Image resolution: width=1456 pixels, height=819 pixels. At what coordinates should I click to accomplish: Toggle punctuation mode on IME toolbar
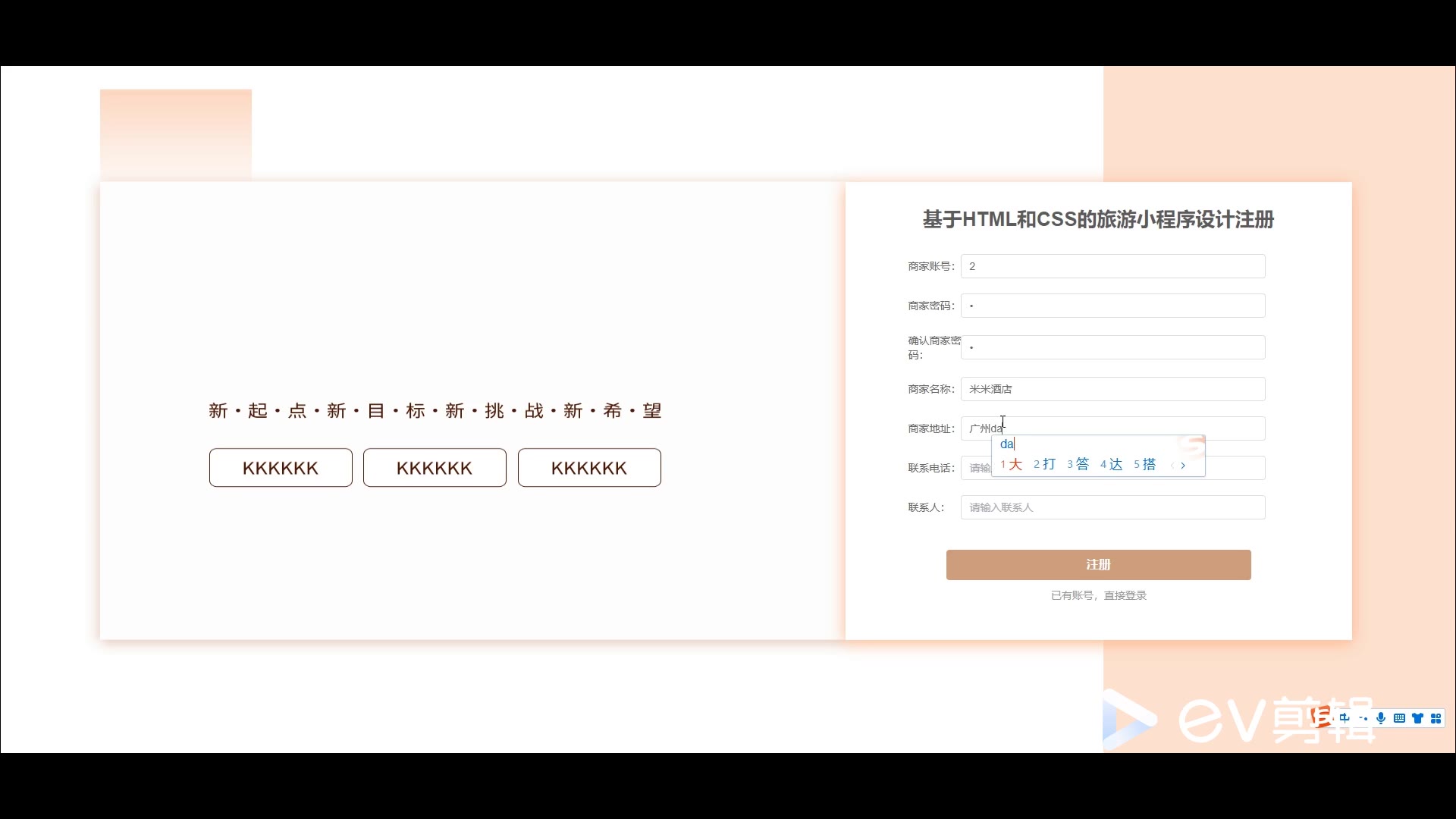1363,718
